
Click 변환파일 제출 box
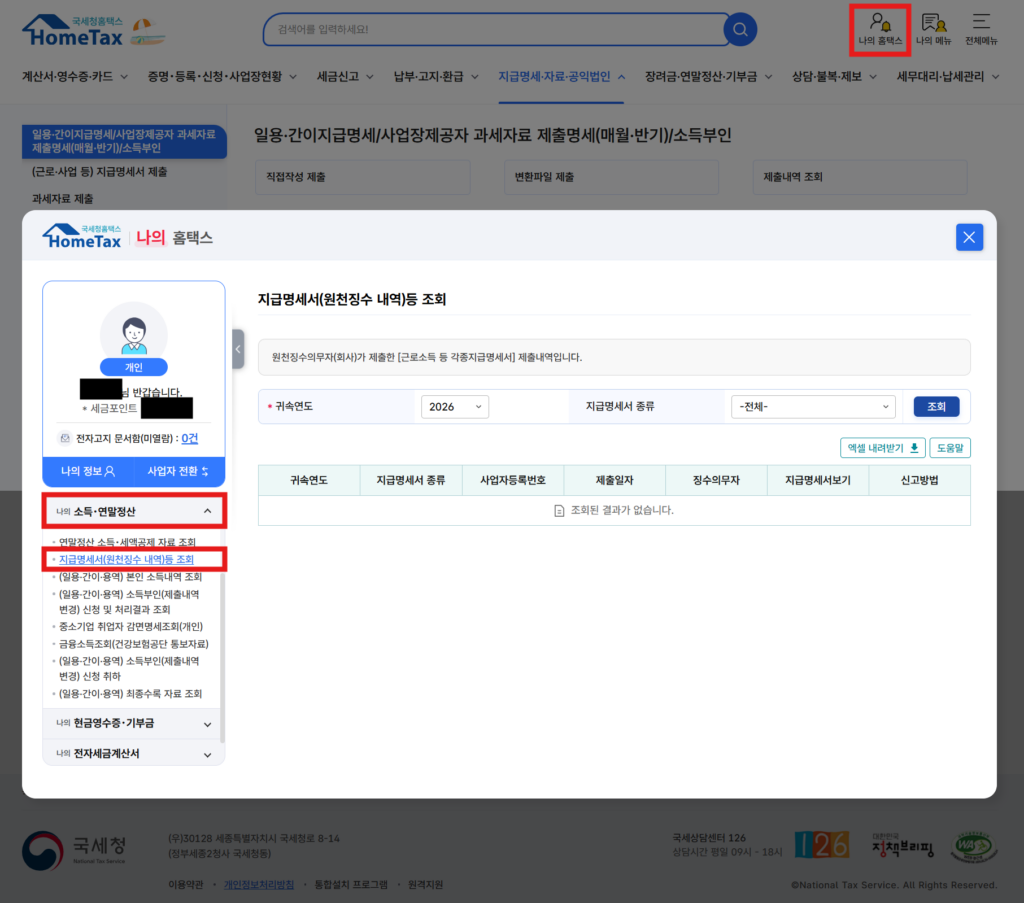[611, 177]
